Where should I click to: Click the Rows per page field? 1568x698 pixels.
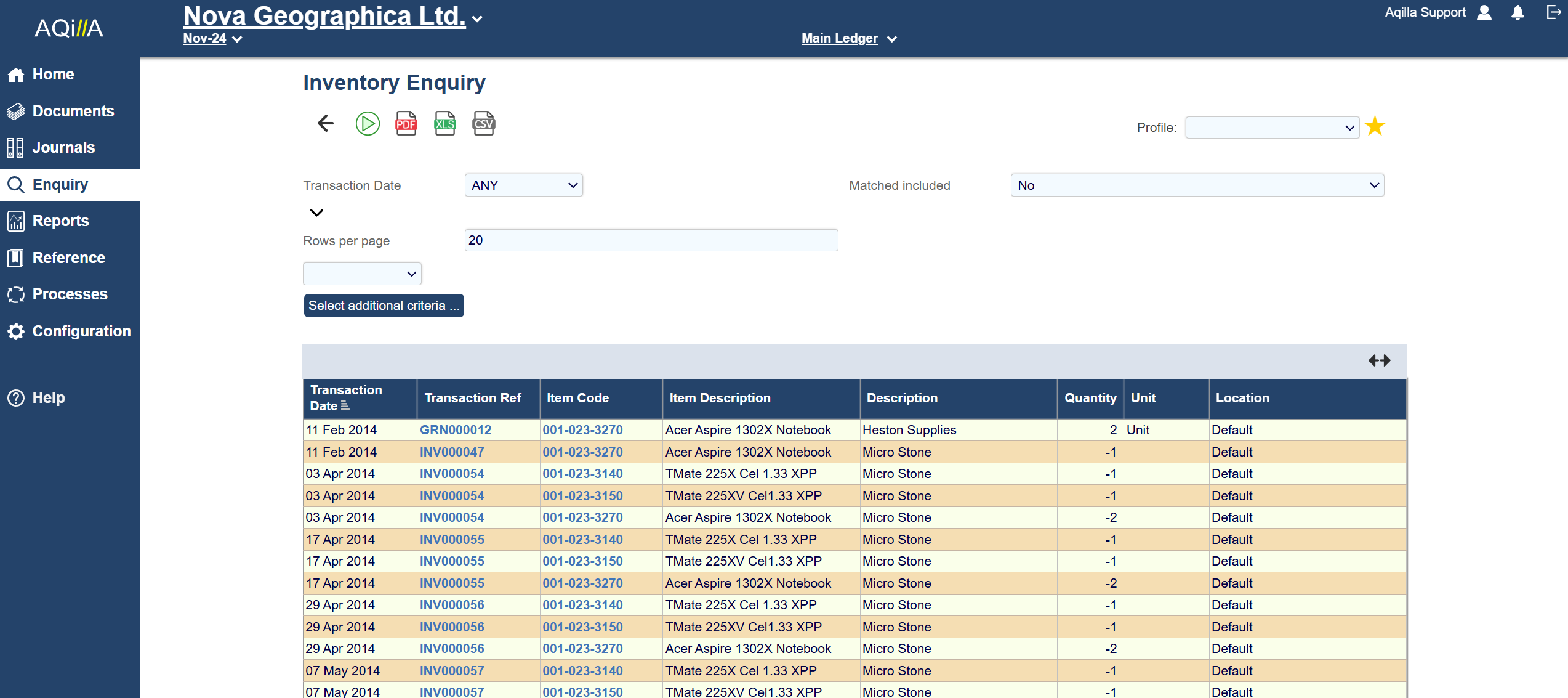[651, 240]
